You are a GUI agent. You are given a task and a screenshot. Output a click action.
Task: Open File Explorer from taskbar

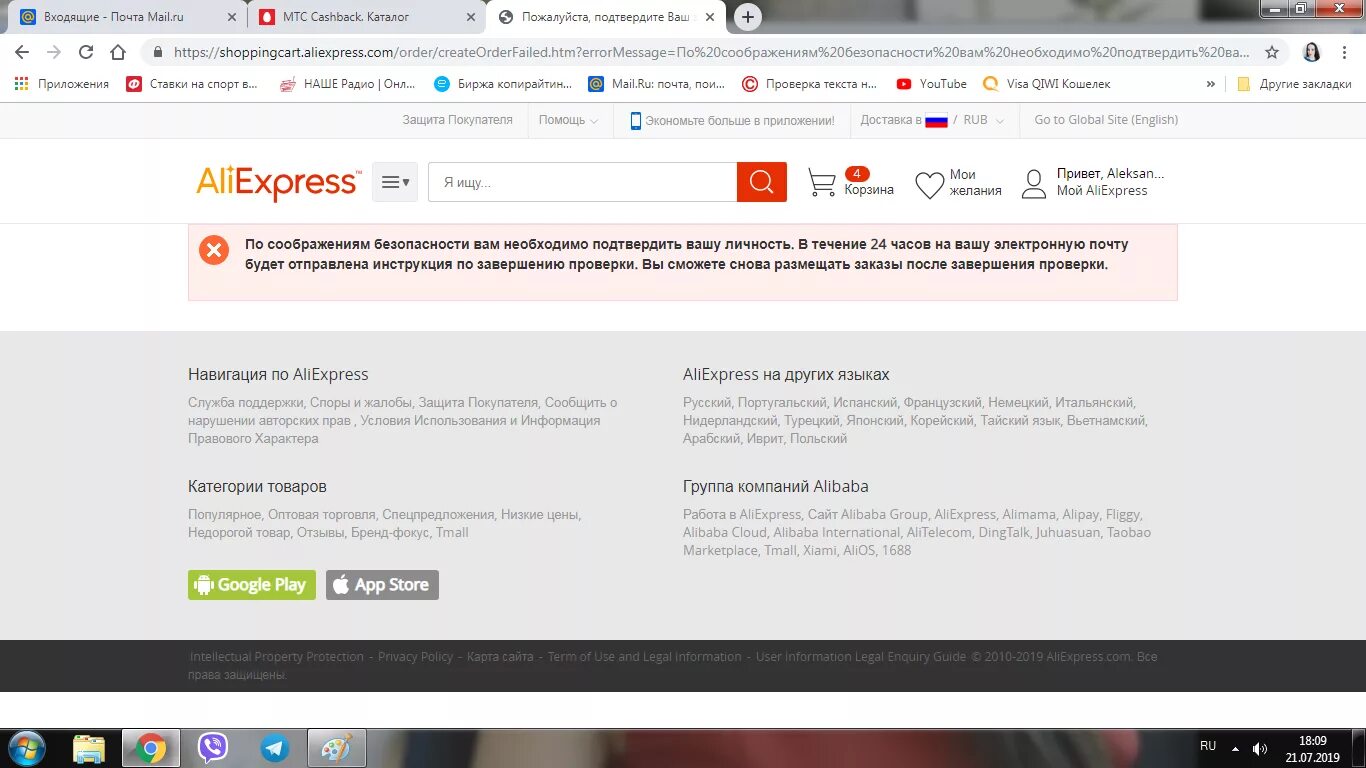pos(88,748)
